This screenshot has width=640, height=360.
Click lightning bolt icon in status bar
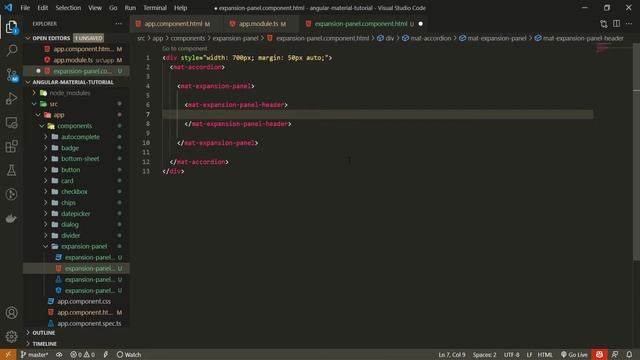pyautogui.click(x=106, y=354)
